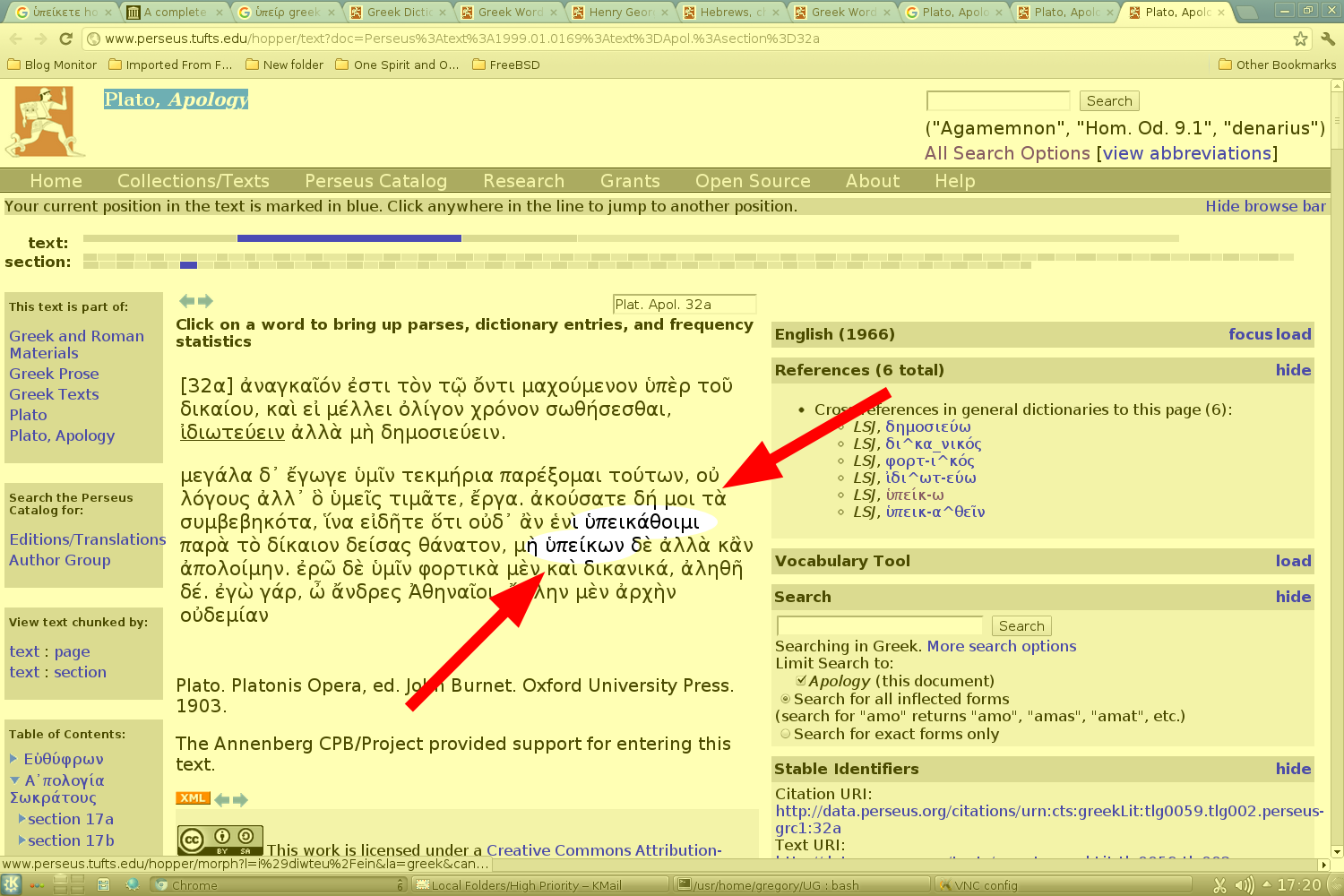
Task: Close the 'A complete' tab
Action: 218,13
